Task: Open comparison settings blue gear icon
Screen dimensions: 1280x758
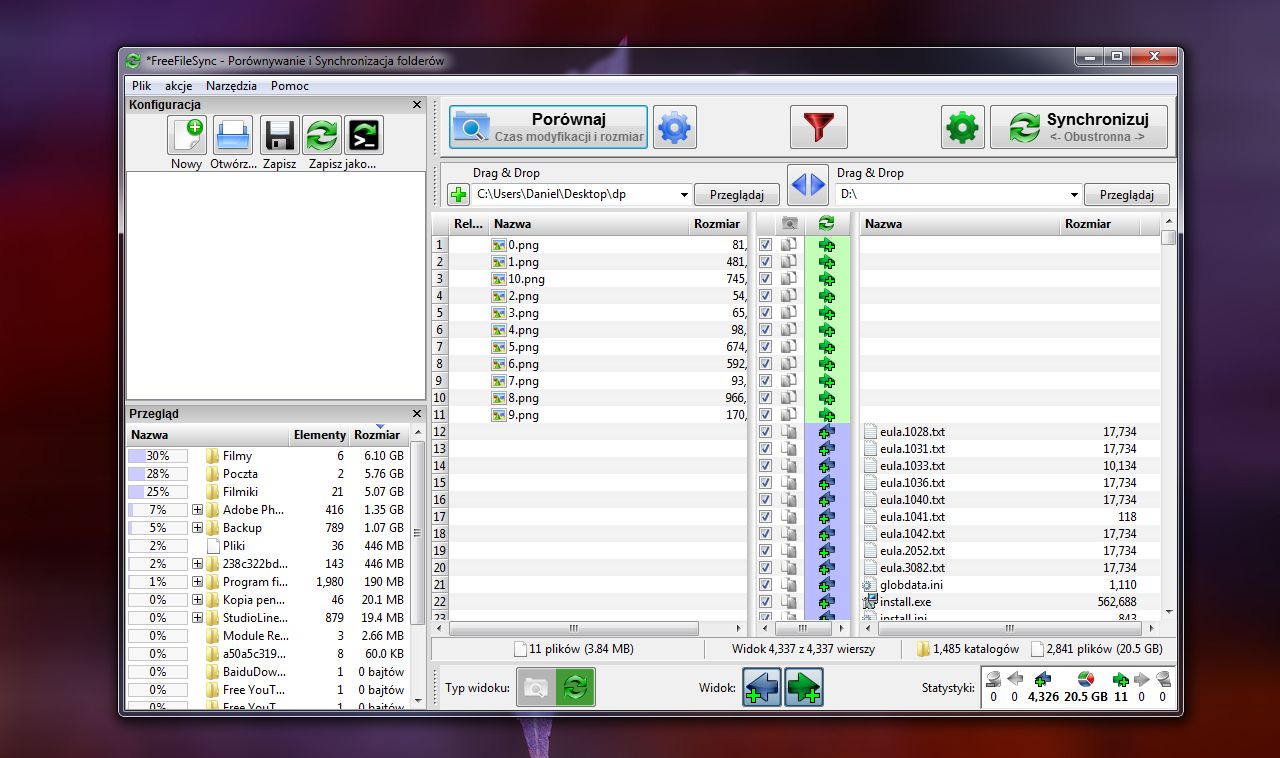Action: [675, 128]
